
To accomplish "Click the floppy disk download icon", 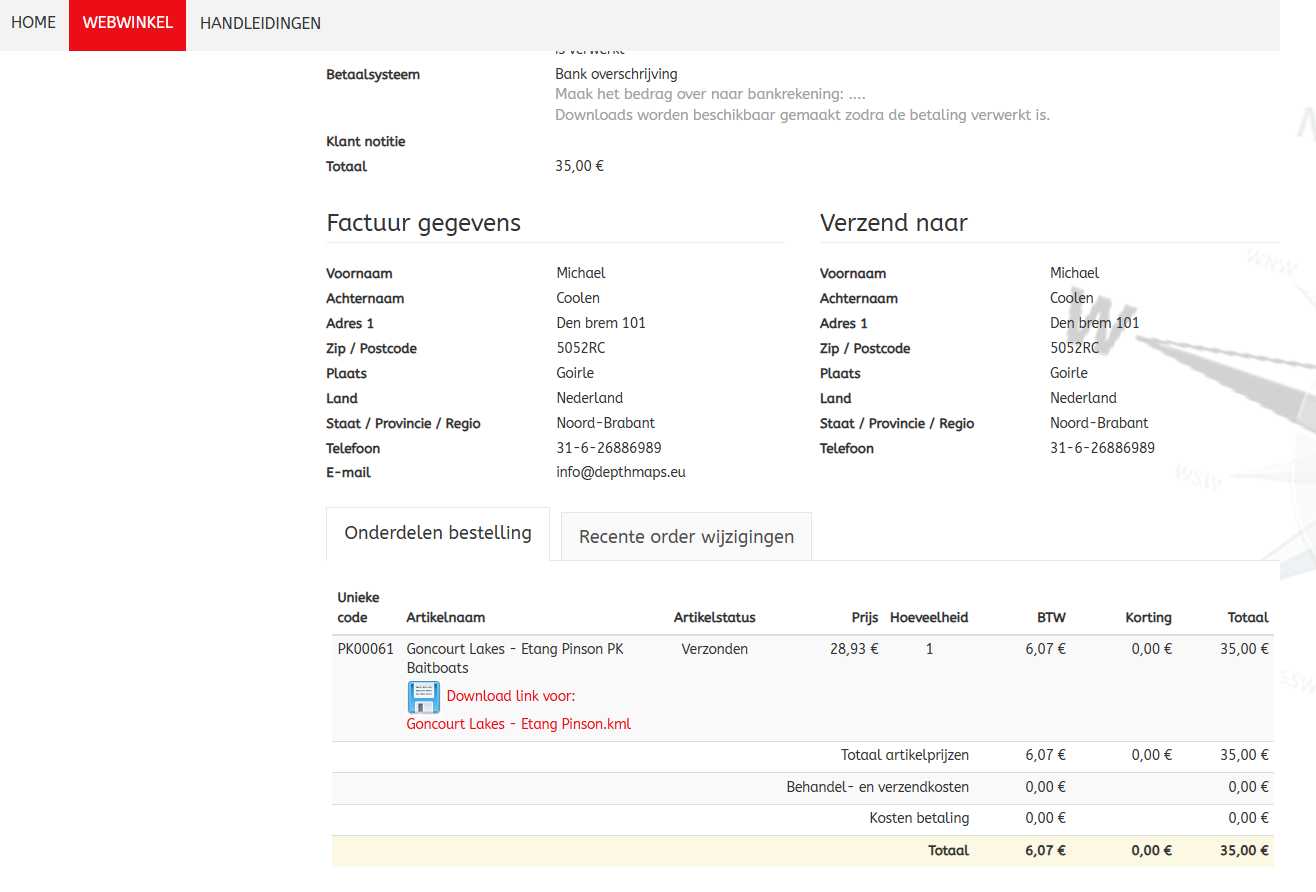I will coord(423,697).
